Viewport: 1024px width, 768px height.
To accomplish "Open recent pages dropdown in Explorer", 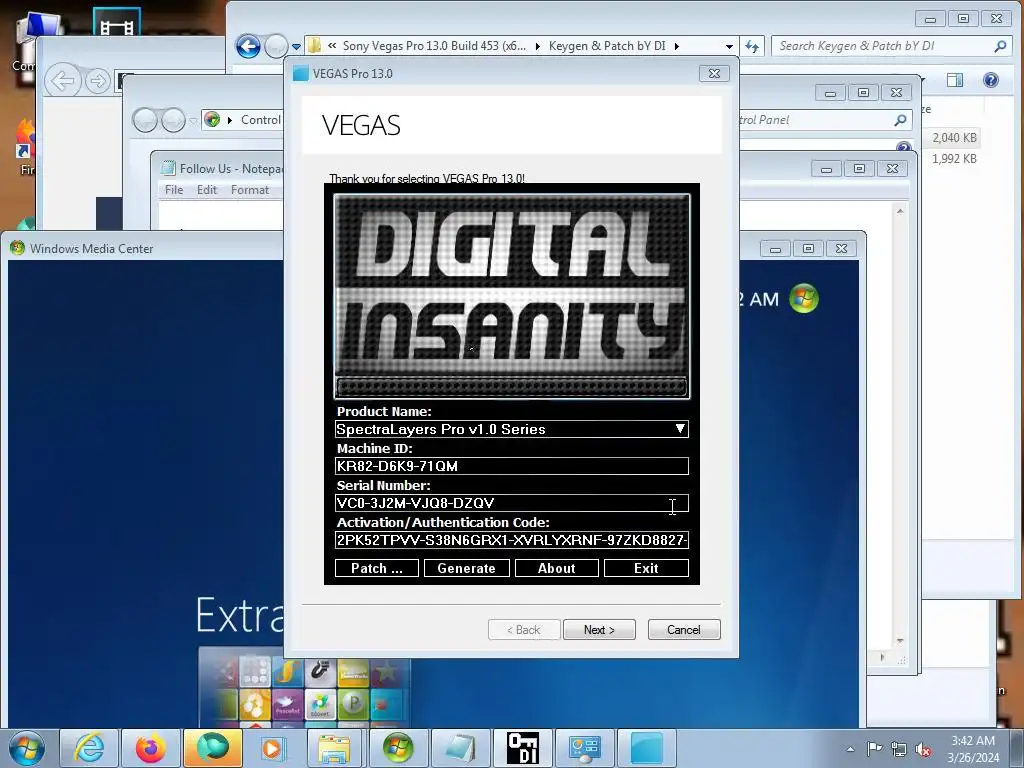I will (296, 47).
